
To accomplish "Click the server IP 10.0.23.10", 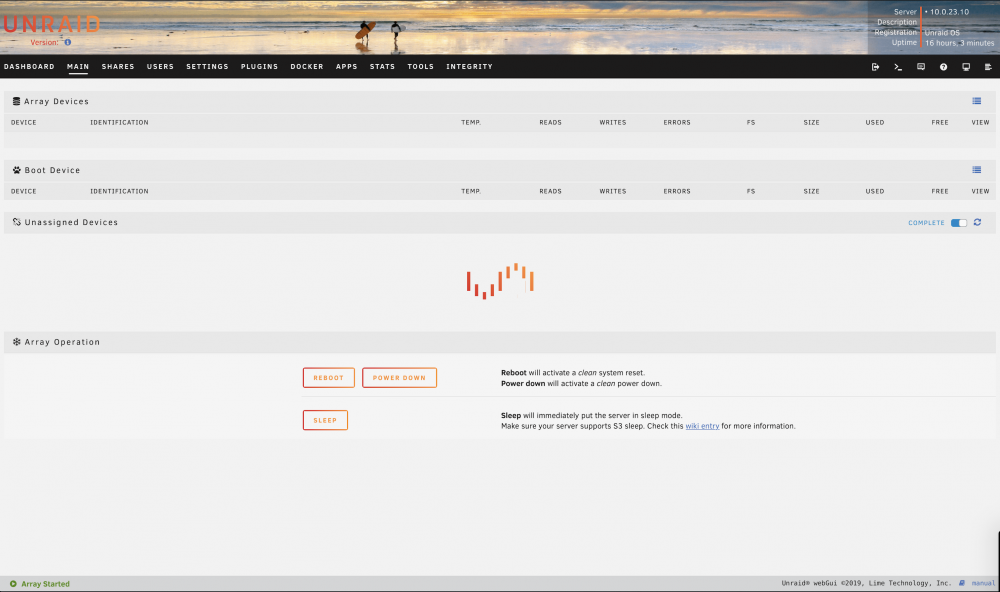I will pyautogui.click(x=949, y=12).
